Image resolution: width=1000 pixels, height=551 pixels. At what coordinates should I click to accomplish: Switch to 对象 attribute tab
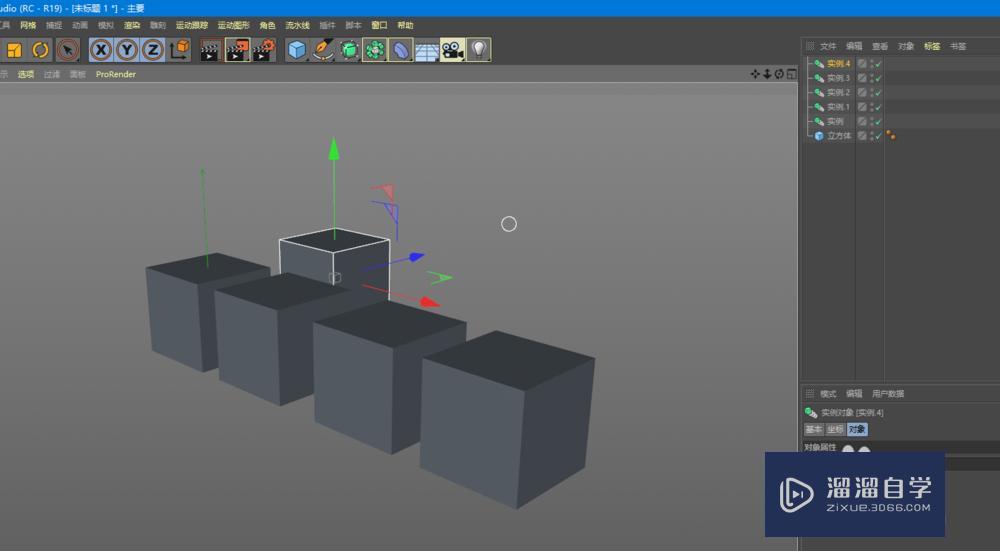tap(857, 430)
